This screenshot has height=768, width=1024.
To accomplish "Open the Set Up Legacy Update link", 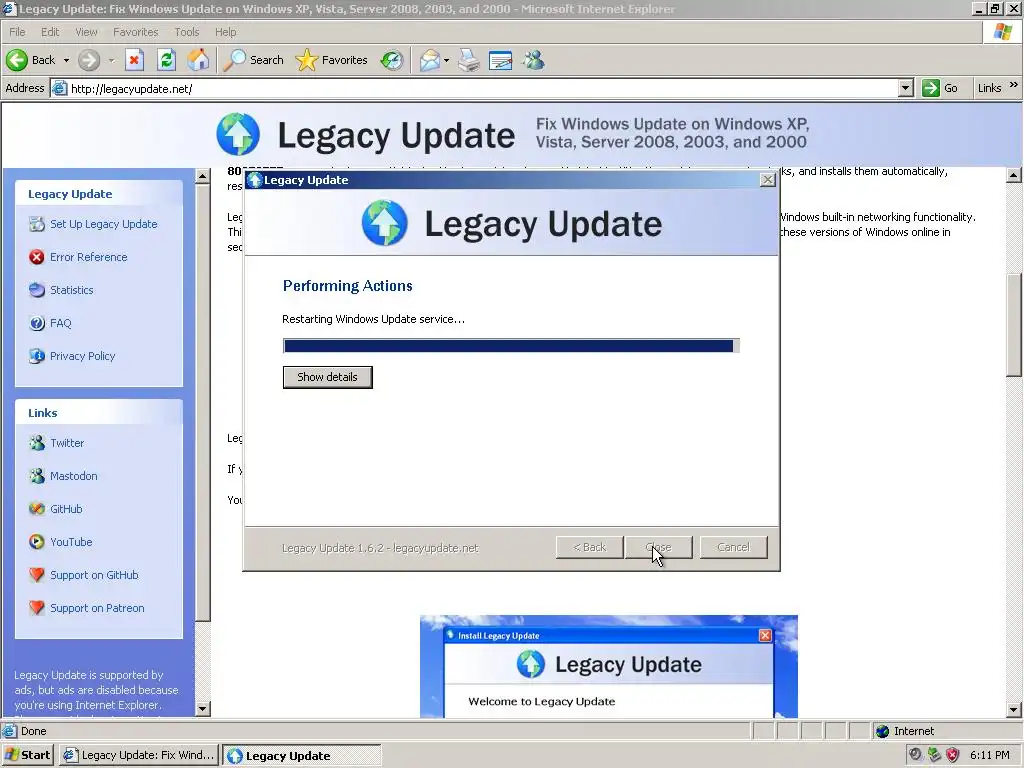I will [x=104, y=224].
